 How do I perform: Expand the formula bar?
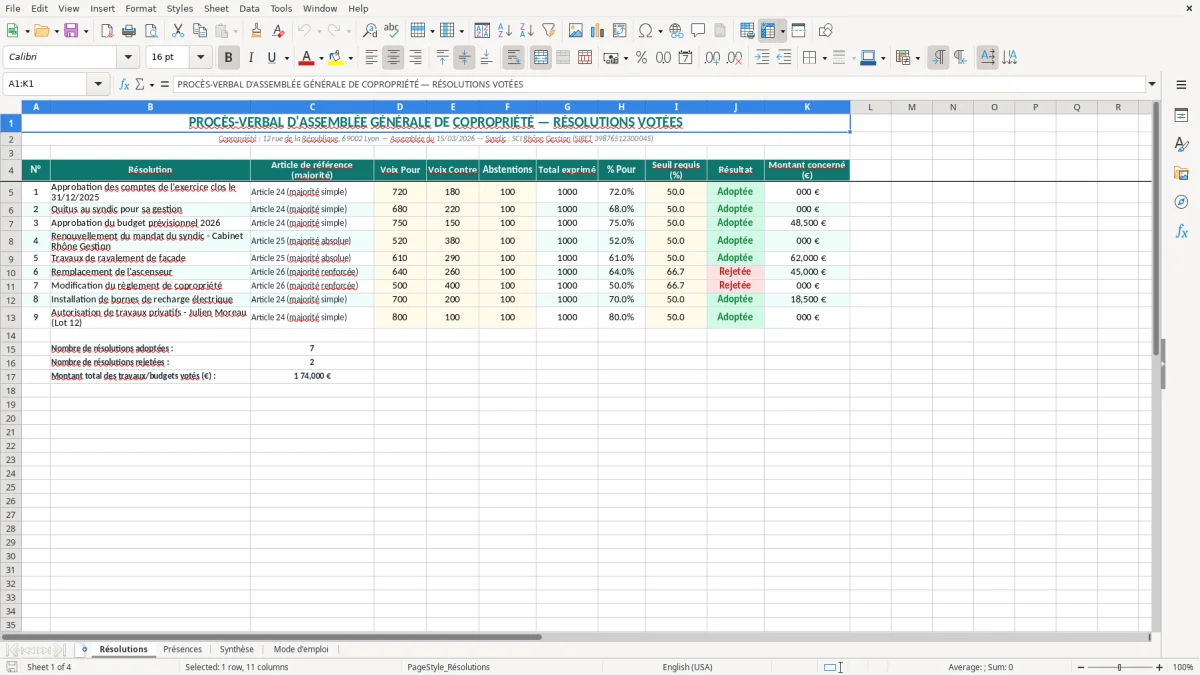[1152, 84]
